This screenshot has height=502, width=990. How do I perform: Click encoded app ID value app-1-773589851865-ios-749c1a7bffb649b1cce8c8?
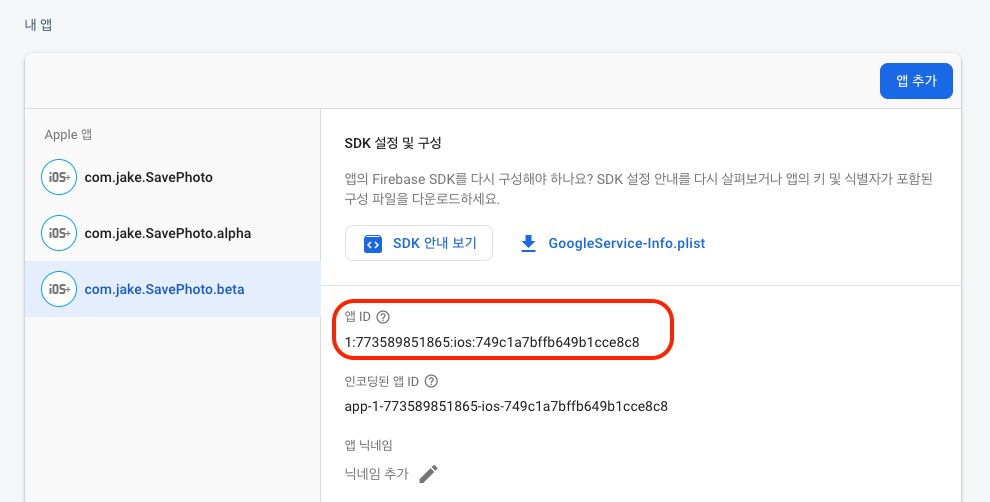point(506,406)
